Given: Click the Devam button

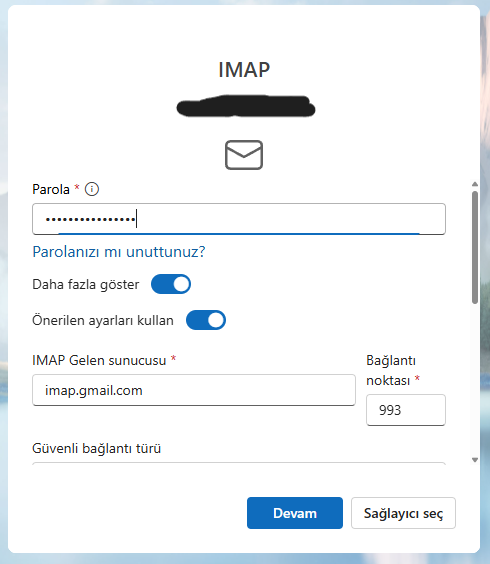Looking at the screenshot, I should pos(295,513).
